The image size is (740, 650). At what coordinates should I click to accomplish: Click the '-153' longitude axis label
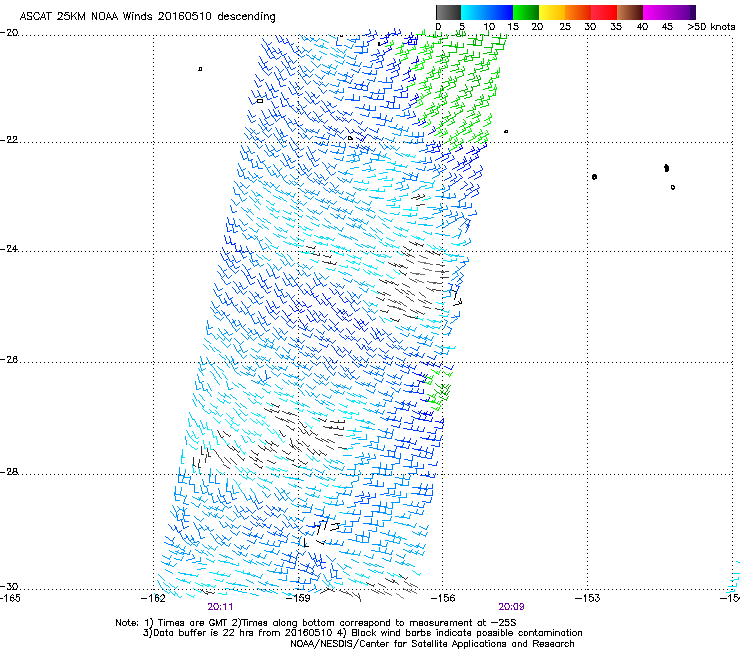click(588, 598)
